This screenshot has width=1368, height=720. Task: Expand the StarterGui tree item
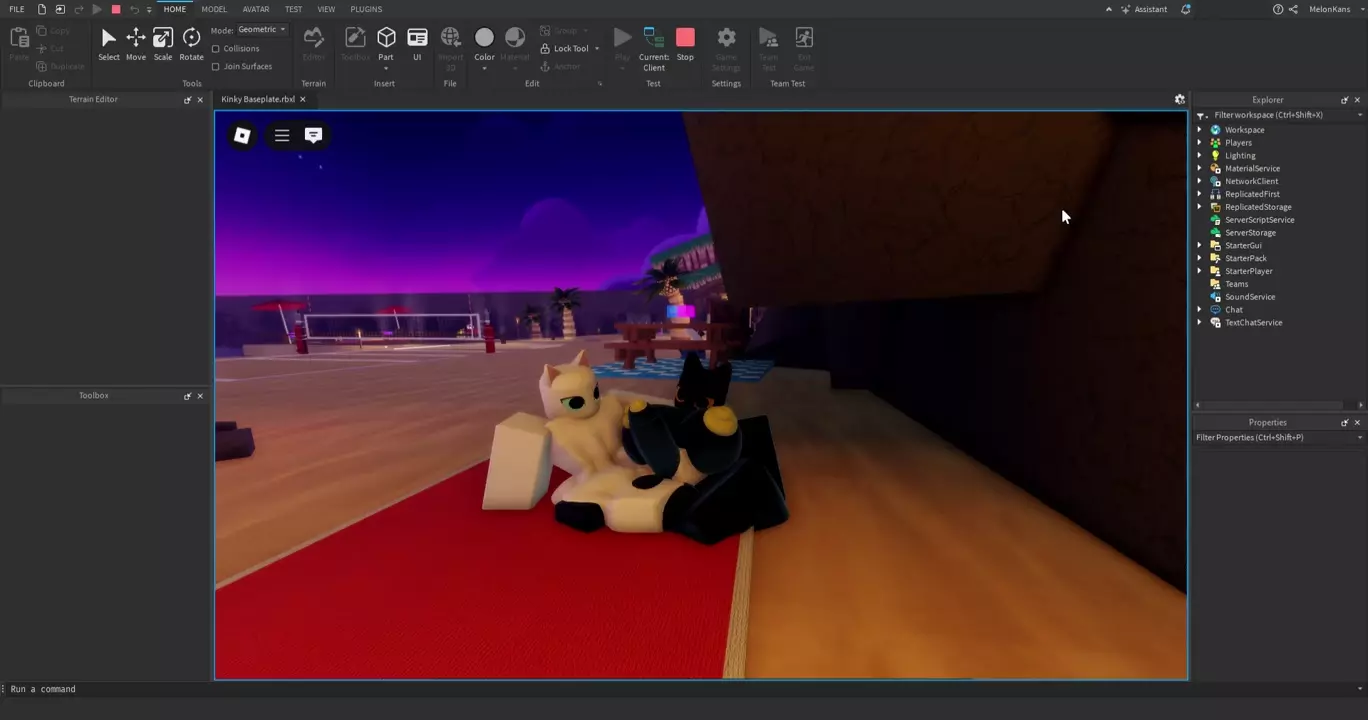(1200, 246)
